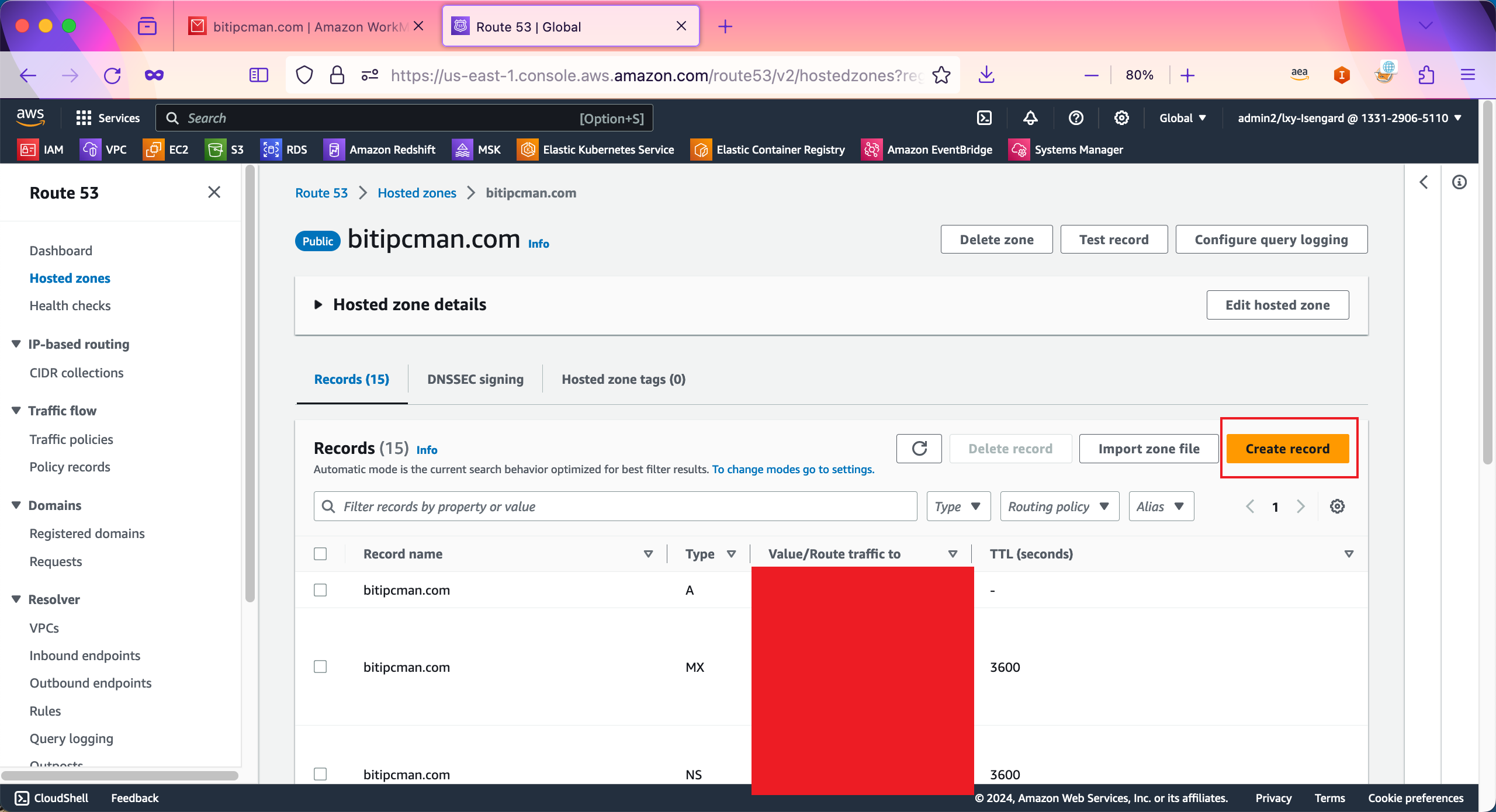This screenshot has width=1496, height=812.
Task: Click Import zone file button
Action: click(x=1149, y=449)
